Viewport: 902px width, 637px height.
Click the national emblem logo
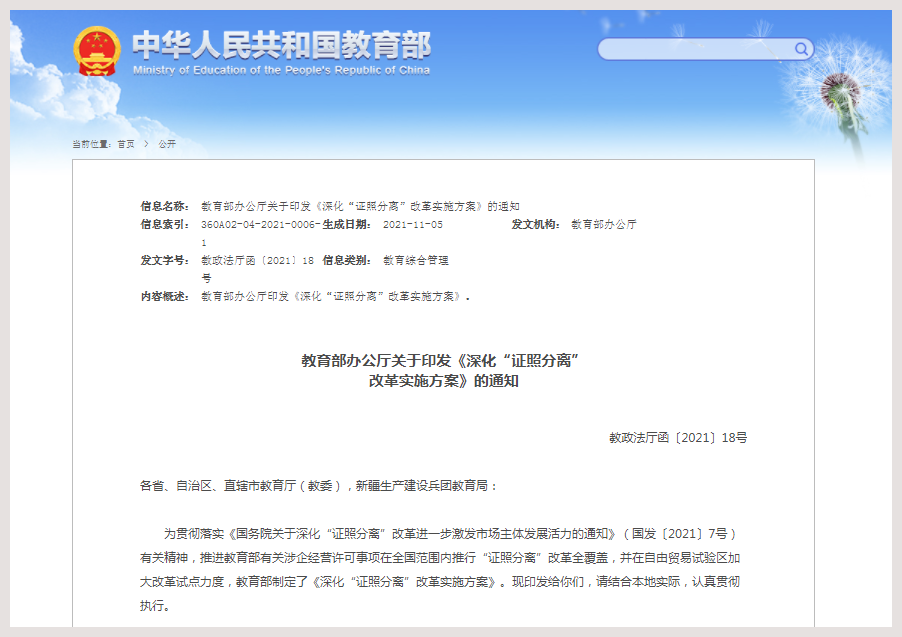click(99, 51)
